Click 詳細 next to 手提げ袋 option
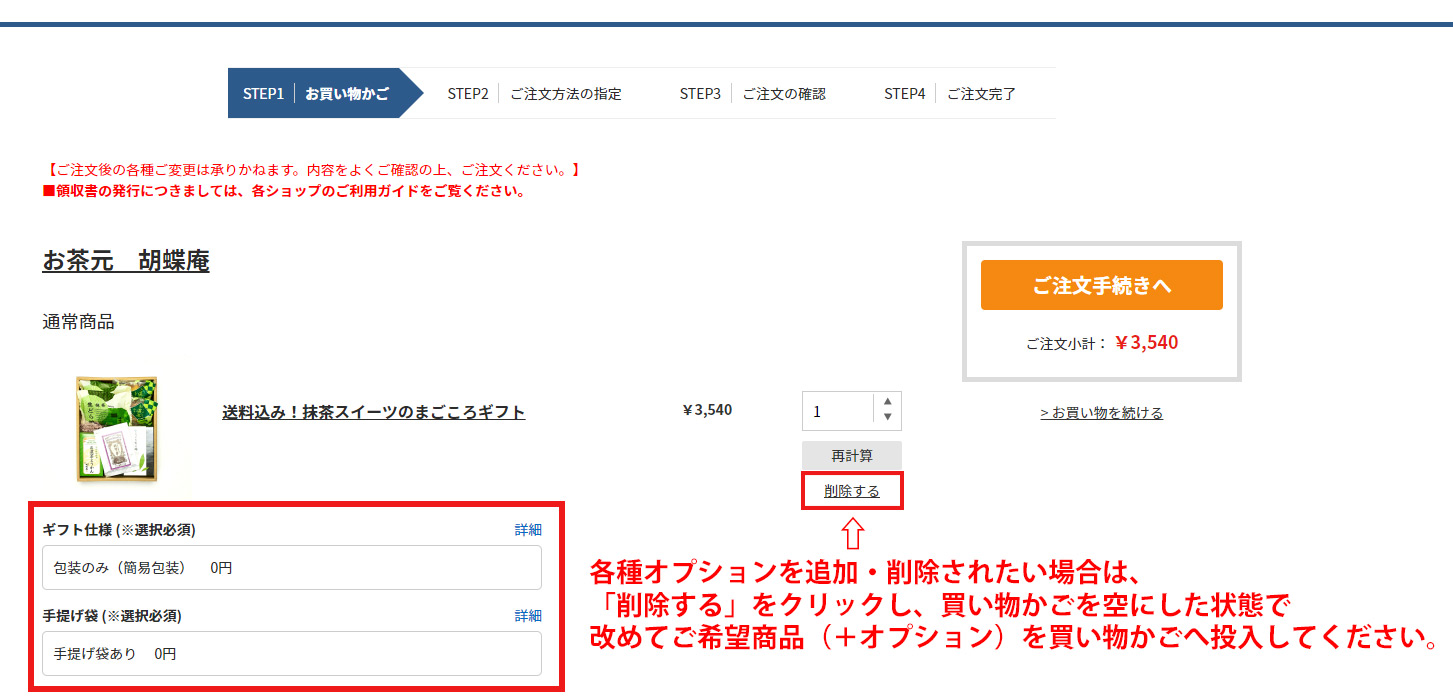The height and width of the screenshot is (700, 1453). click(528, 616)
